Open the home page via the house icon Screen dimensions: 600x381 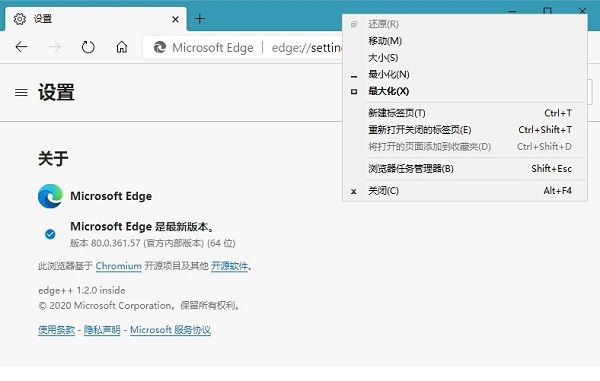[122, 47]
